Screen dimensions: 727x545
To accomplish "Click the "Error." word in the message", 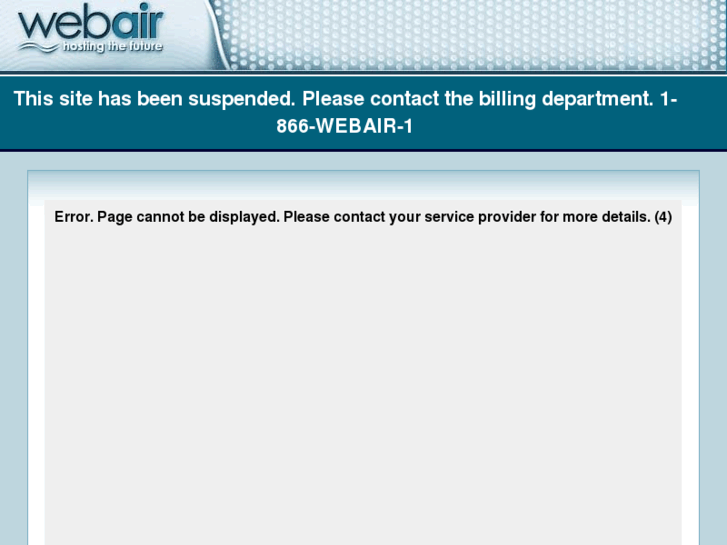I will (x=74, y=217).
